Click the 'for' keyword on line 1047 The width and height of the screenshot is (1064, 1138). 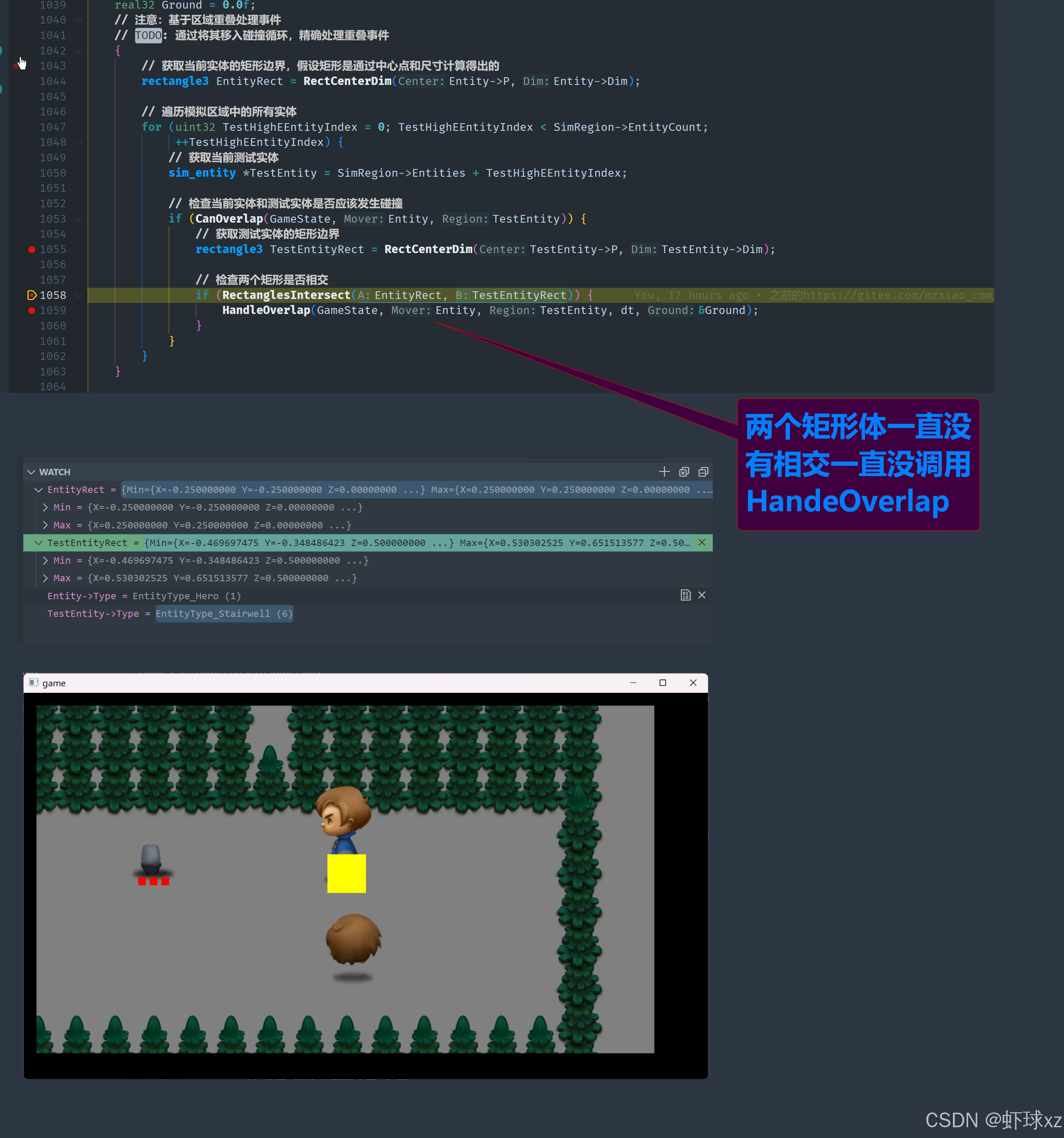coord(152,127)
